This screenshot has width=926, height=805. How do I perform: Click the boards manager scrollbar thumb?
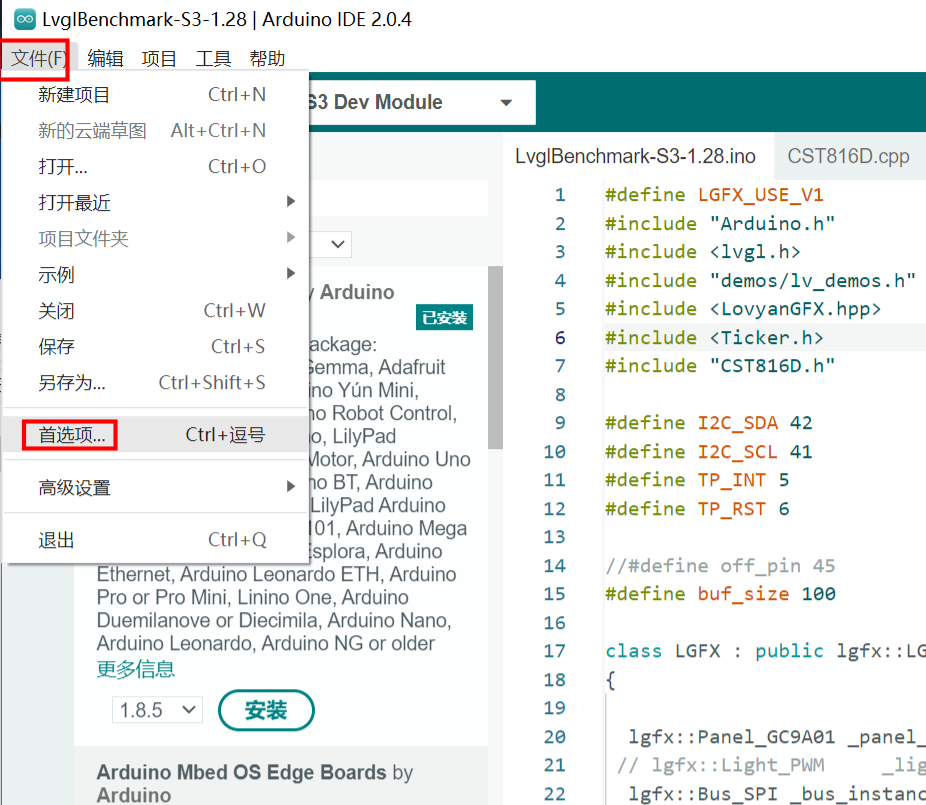tap(495, 357)
